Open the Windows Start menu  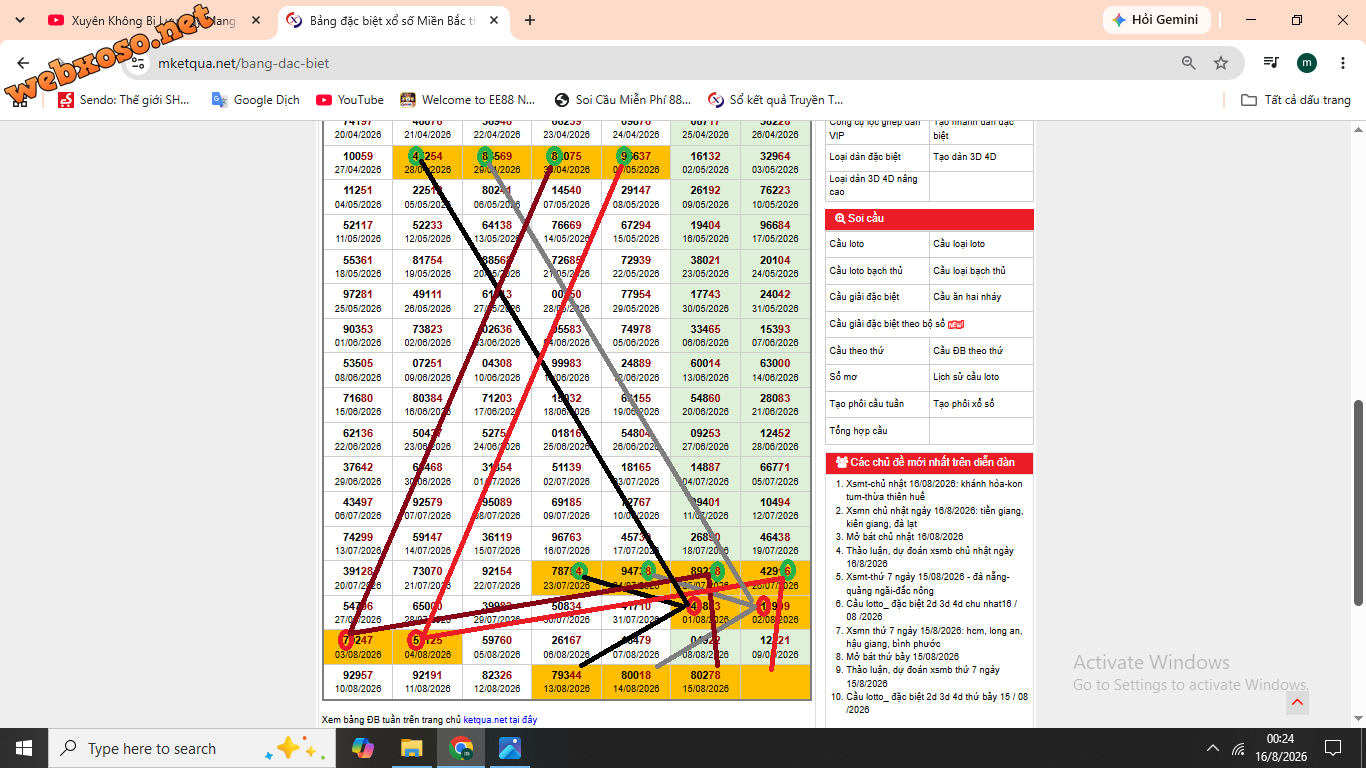(24, 748)
